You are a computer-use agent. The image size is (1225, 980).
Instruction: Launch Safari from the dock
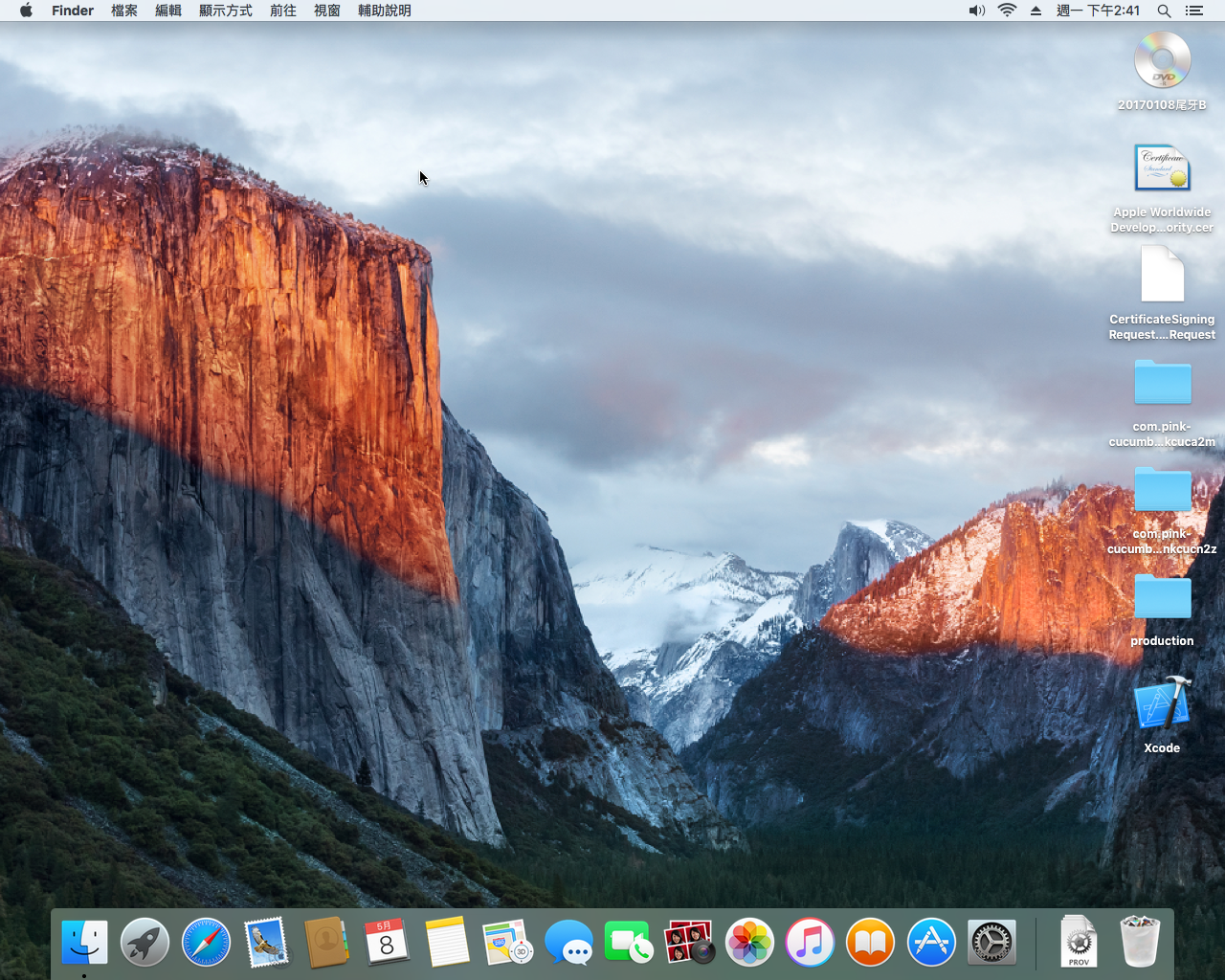[206, 943]
